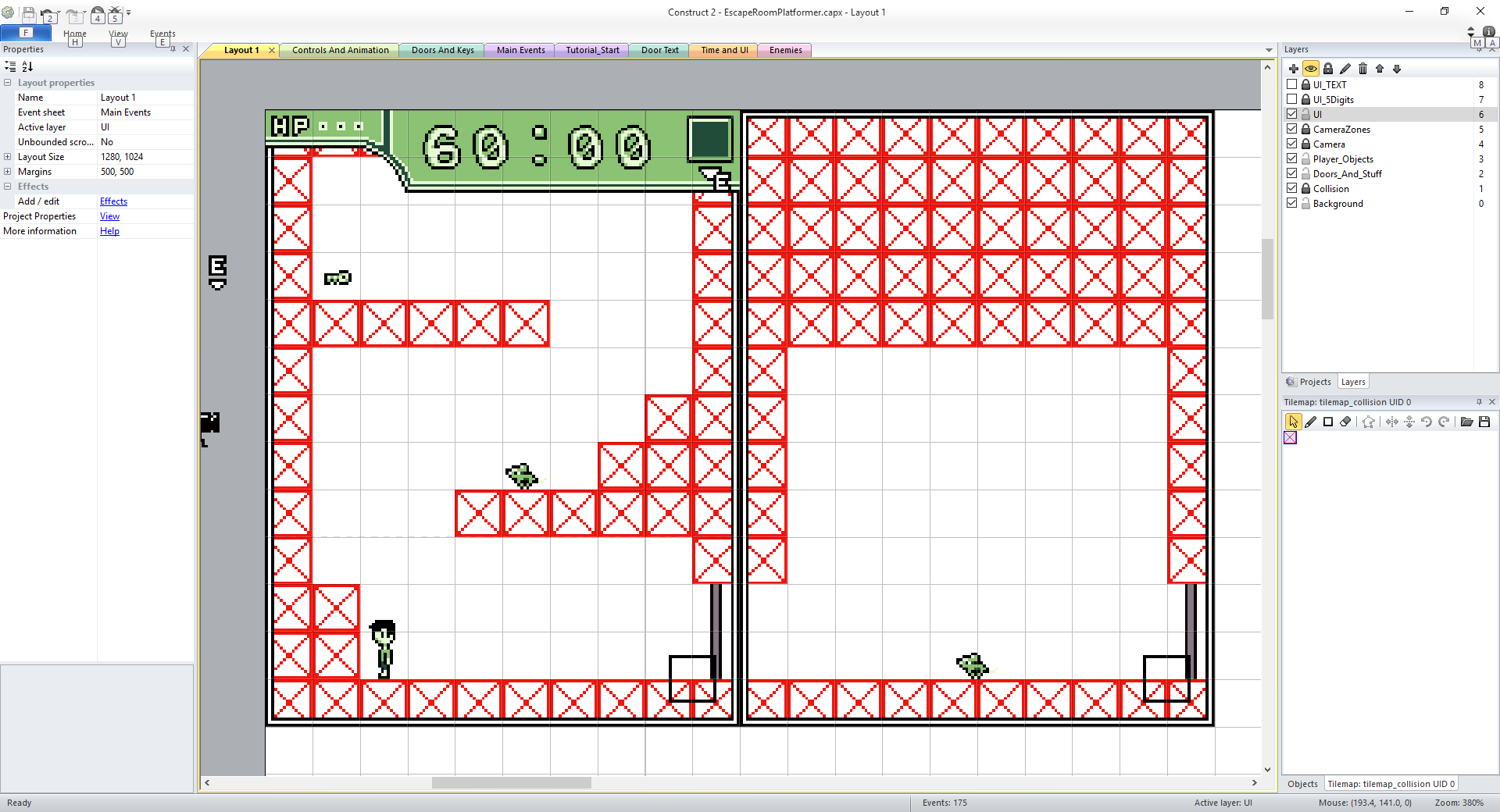This screenshot has height=812, width=1500.
Task: Switch to the Controls And Animation tab
Action: point(340,50)
